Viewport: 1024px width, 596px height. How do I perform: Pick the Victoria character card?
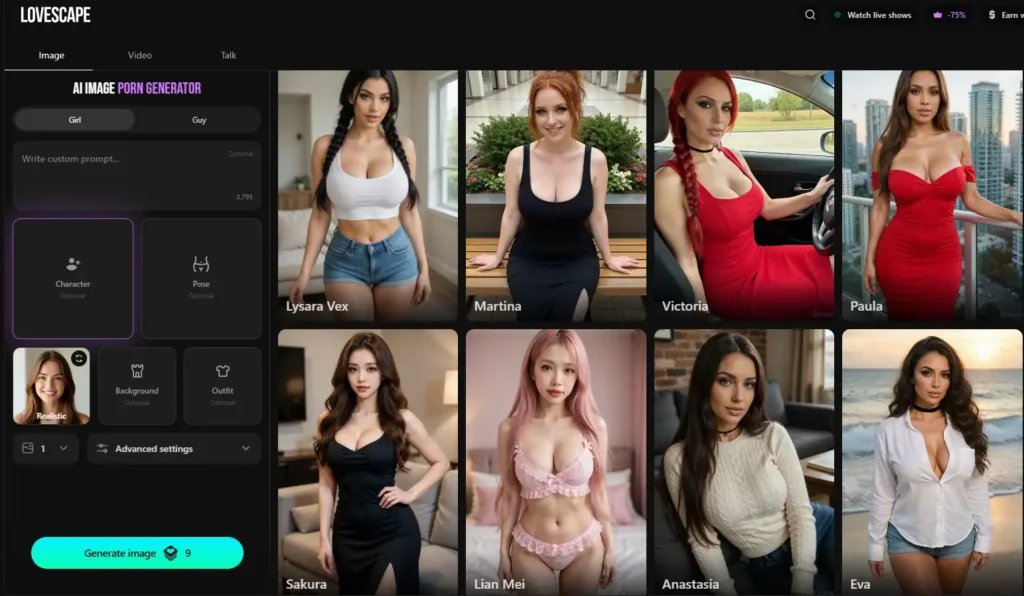[744, 195]
